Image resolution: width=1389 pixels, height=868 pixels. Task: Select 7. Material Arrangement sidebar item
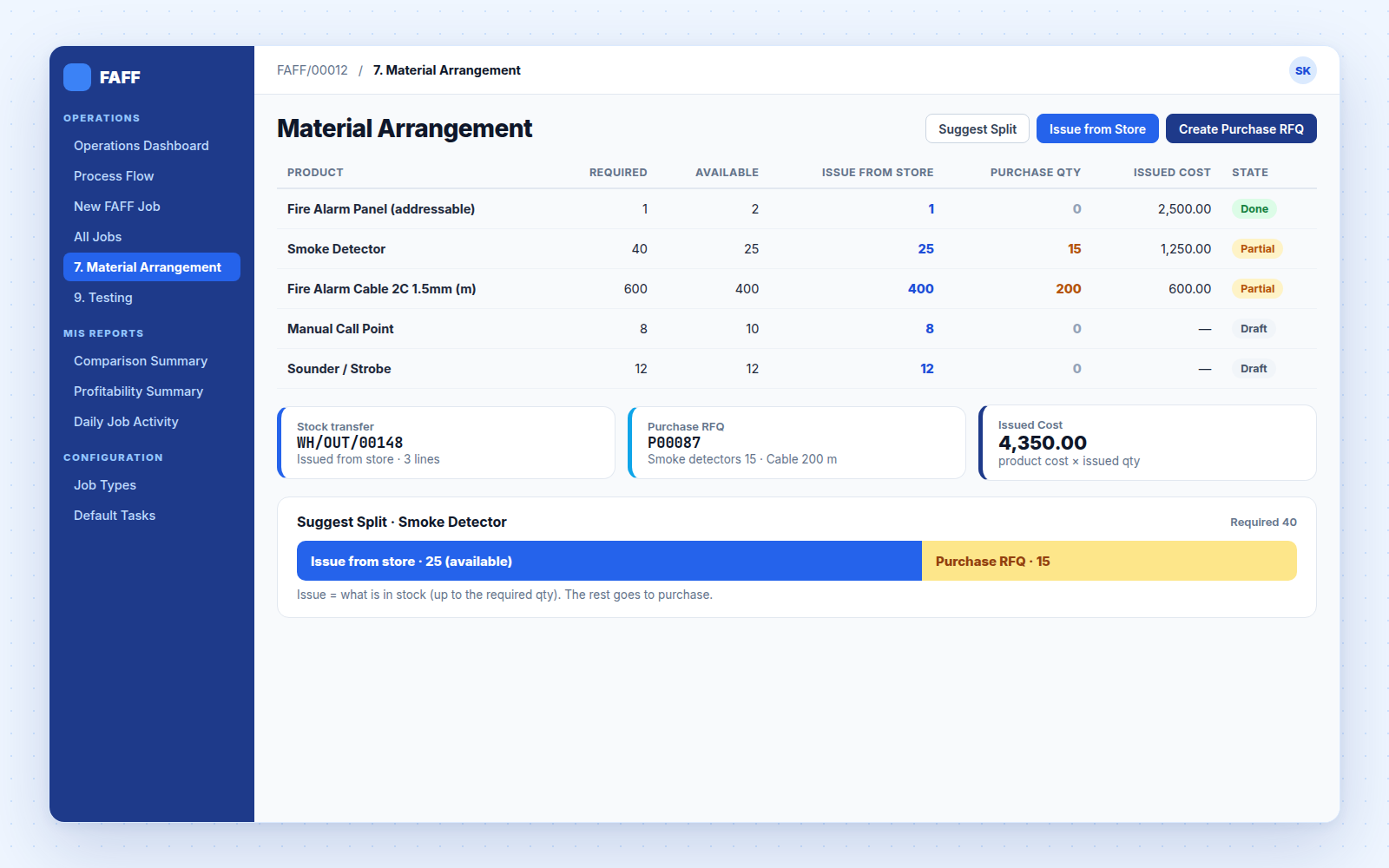pyautogui.click(x=152, y=267)
